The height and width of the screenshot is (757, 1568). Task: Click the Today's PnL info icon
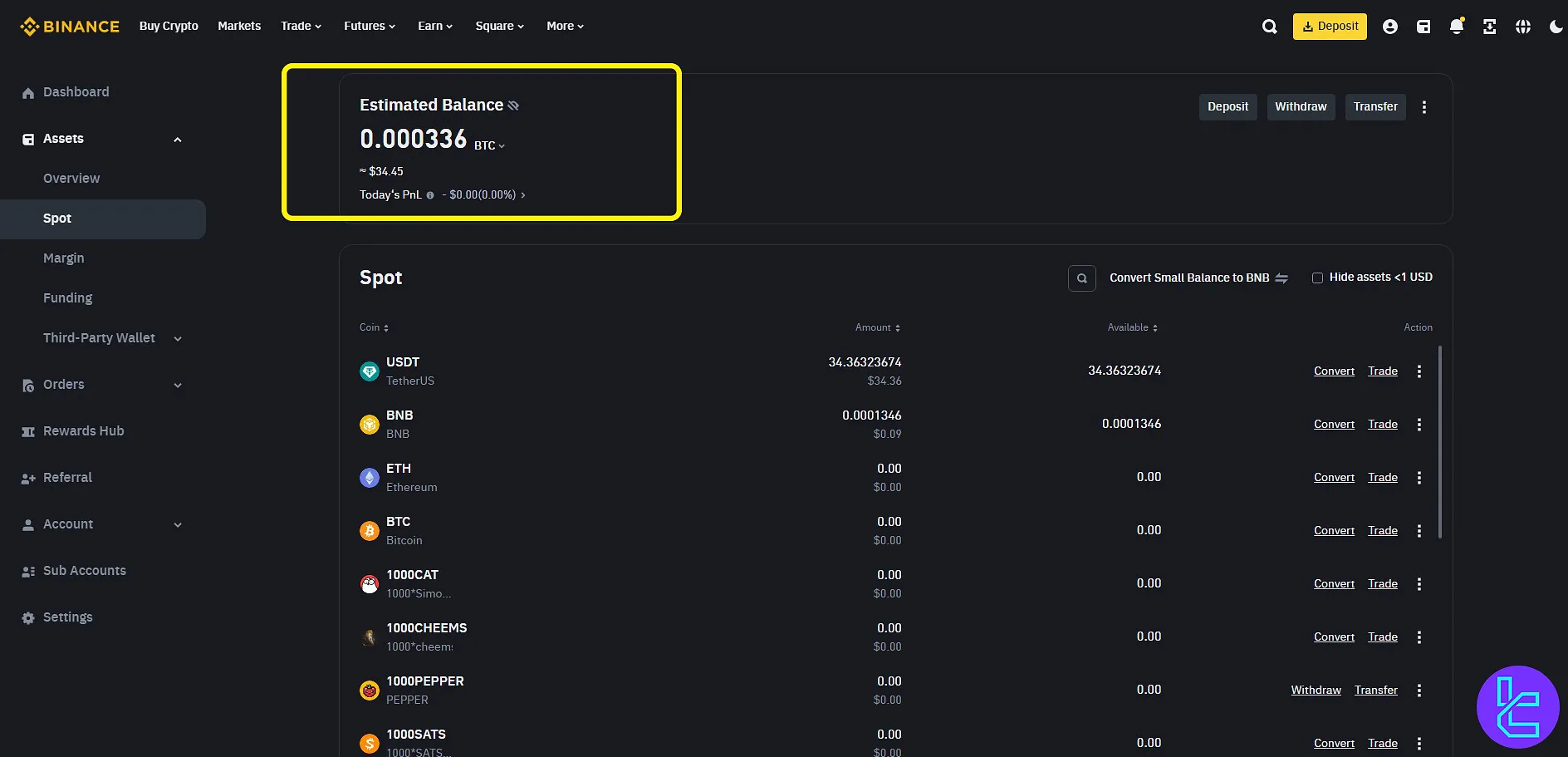pos(430,195)
